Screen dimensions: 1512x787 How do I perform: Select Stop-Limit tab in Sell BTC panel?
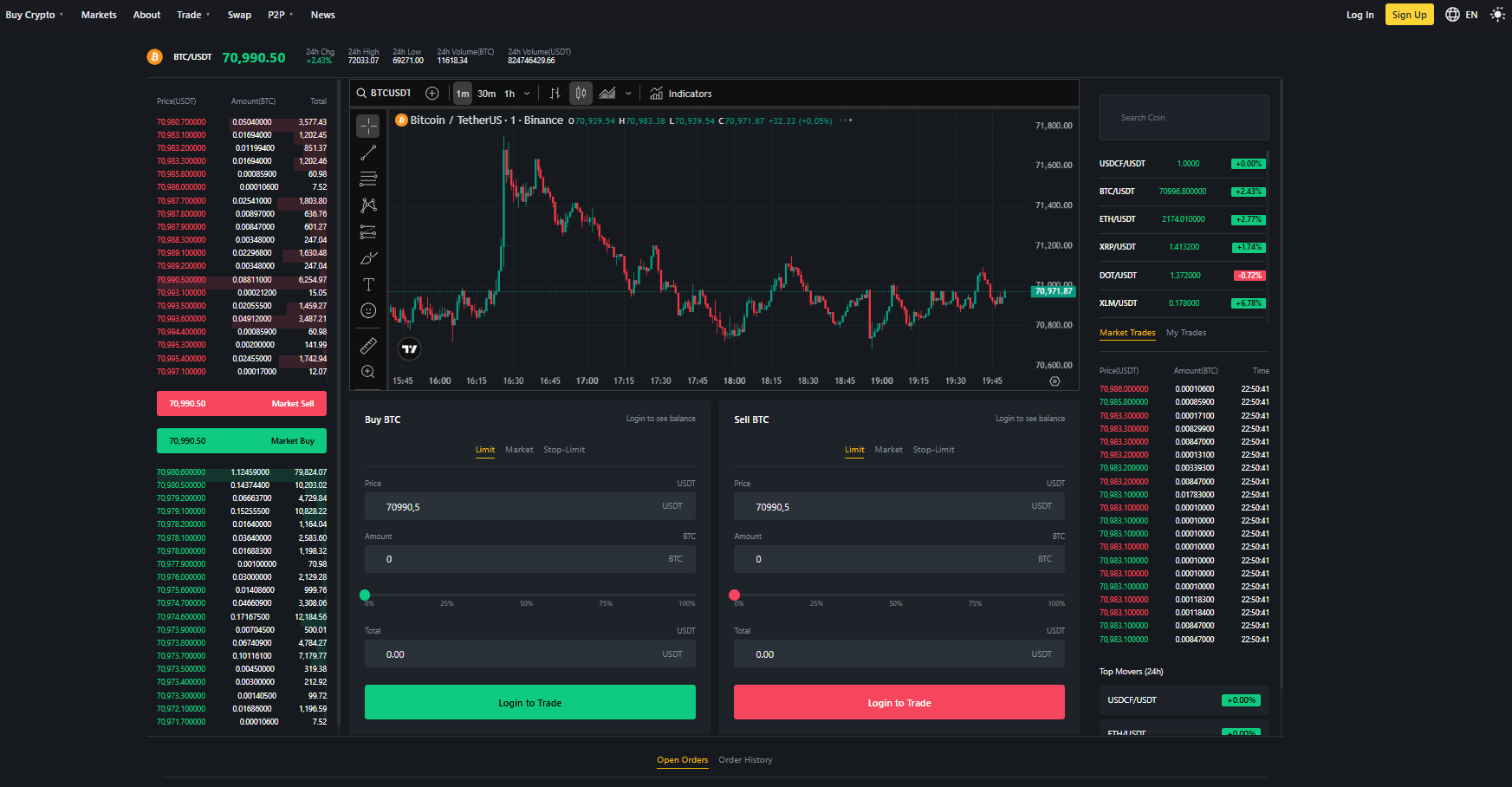[x=933, y=450]
